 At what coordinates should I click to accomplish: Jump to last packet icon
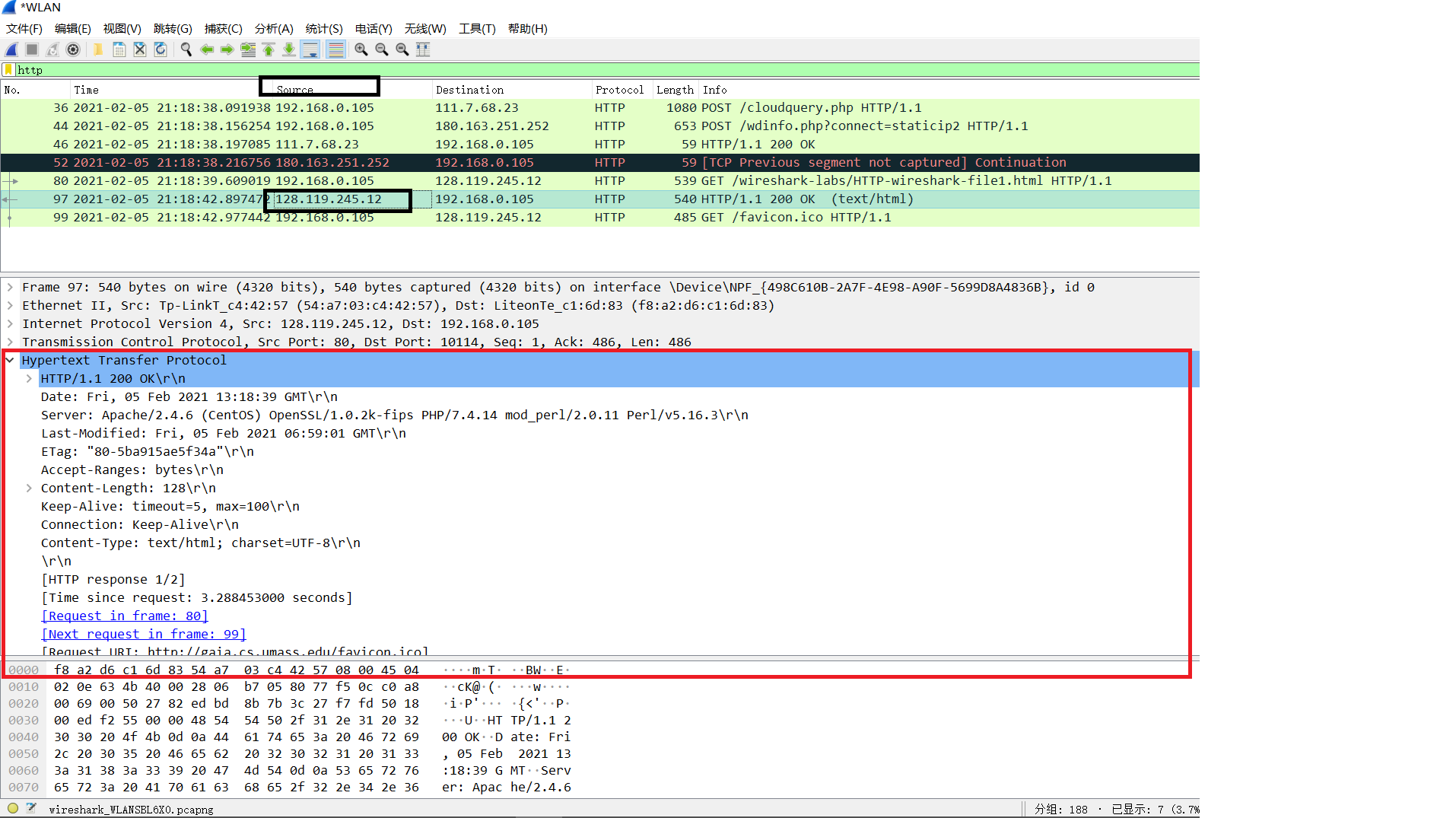pos(289,49)
